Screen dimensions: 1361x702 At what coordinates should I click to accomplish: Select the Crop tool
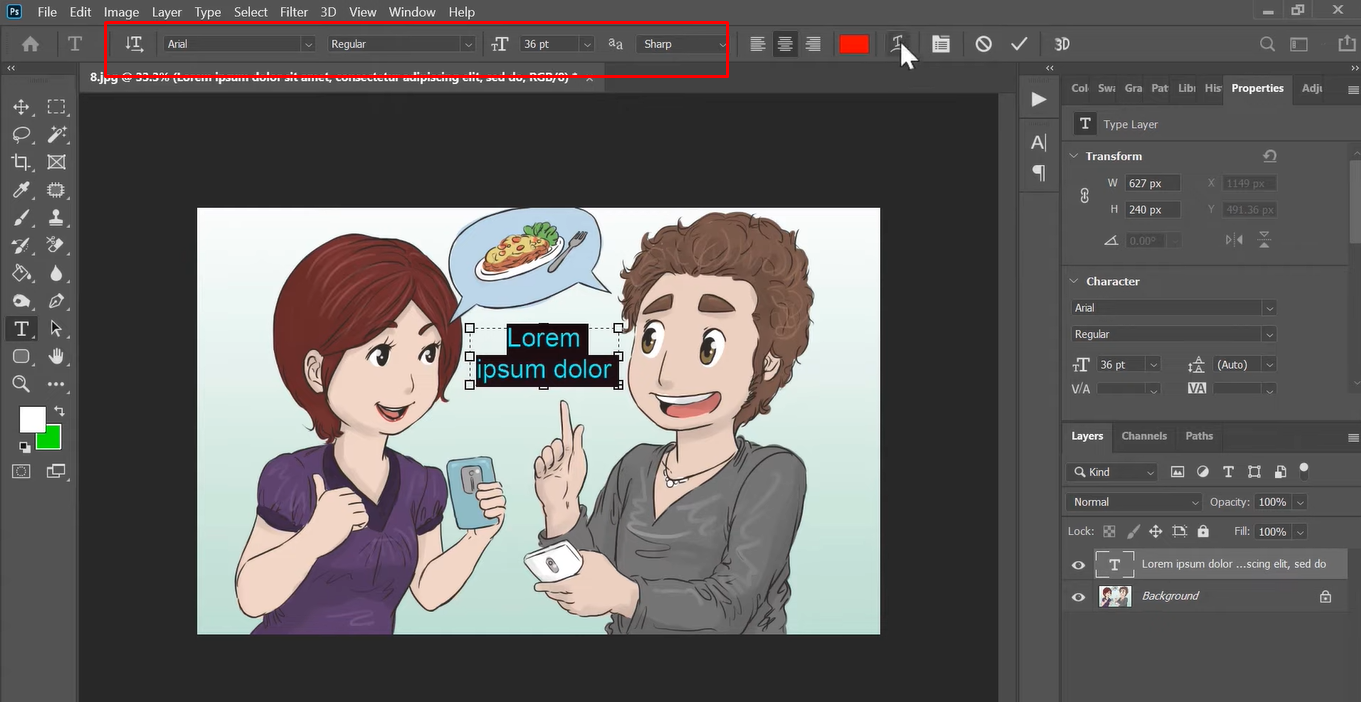[x=21, y=162]
